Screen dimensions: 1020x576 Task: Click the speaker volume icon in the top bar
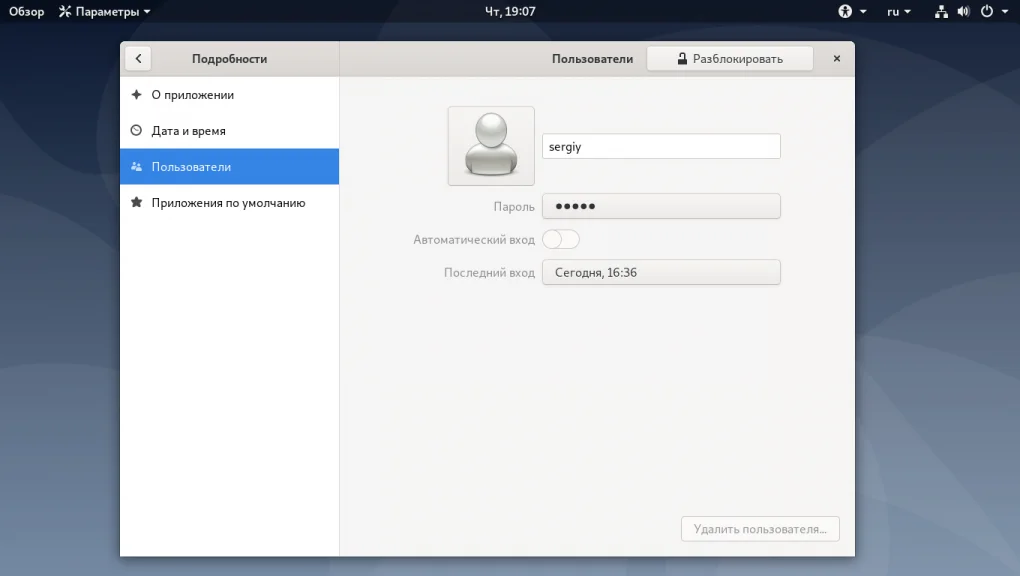coord(962,11)
